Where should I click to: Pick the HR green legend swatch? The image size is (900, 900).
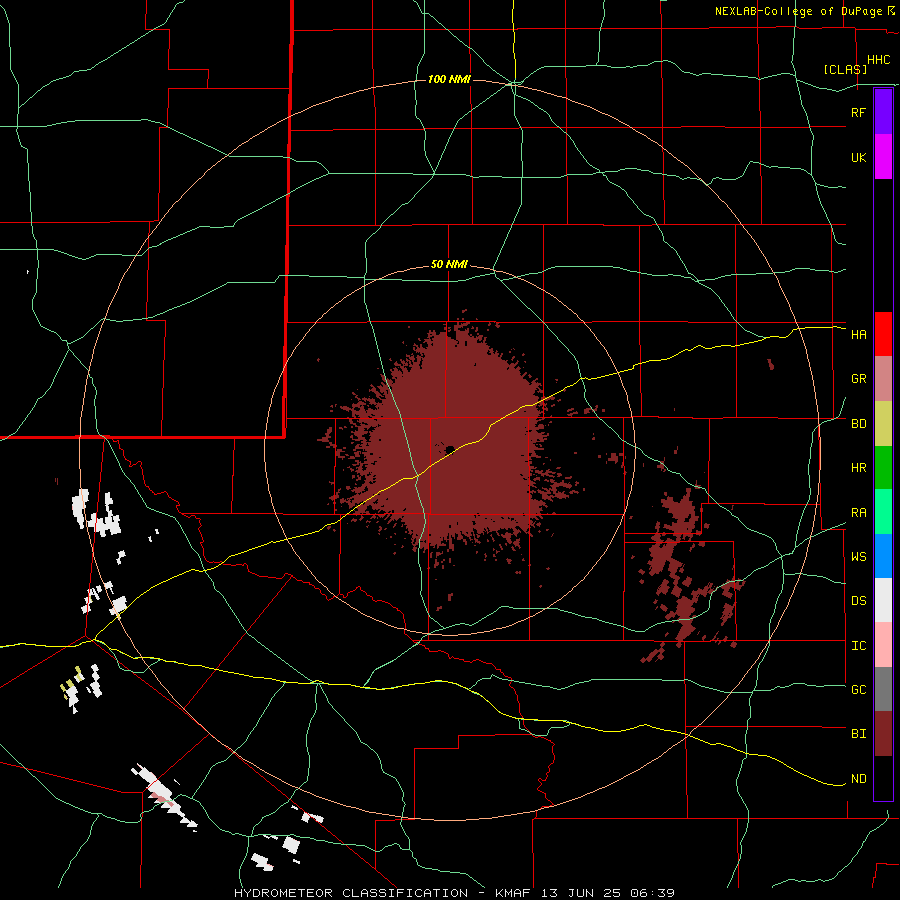[x=883, y=468]
